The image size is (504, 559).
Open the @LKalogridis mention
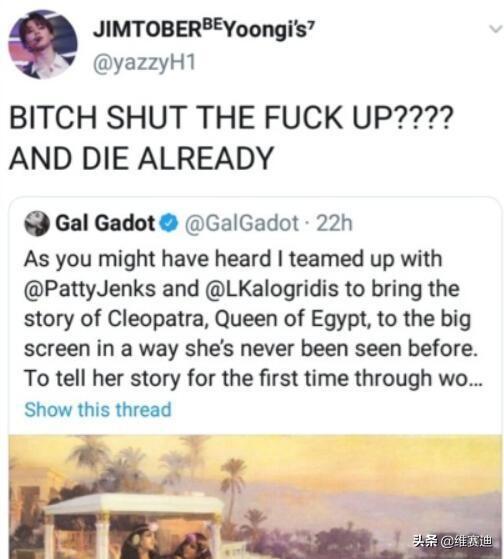coord(272,289)
